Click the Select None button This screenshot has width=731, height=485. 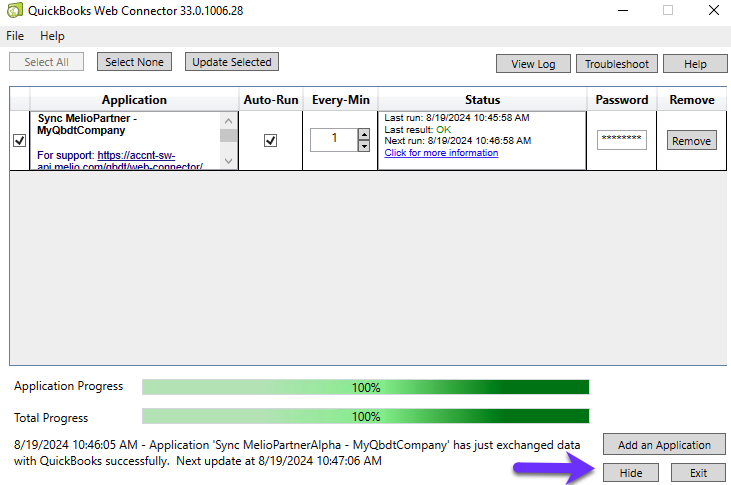tap(134, 62)
